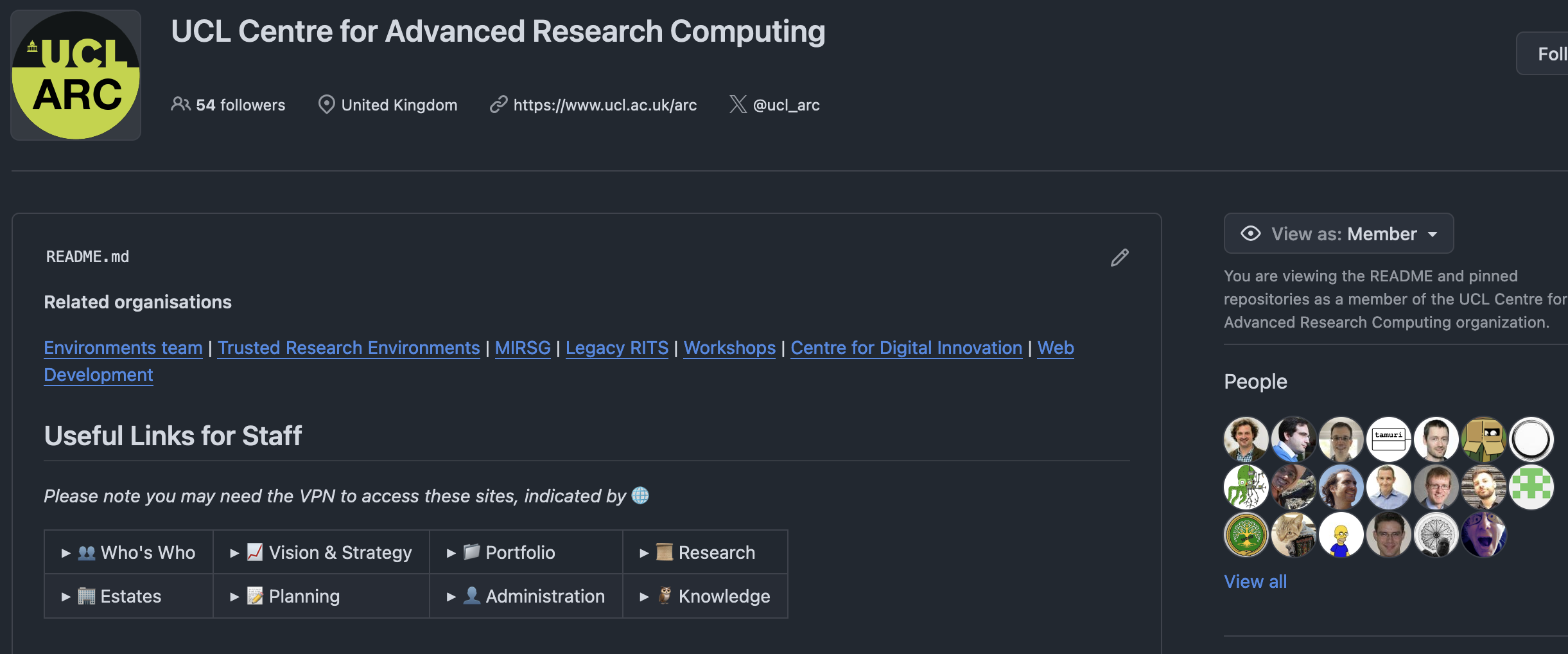Expand the Knowledge section
The image size is (1568, 654).
pyautogui.click(x=644, y=596)
